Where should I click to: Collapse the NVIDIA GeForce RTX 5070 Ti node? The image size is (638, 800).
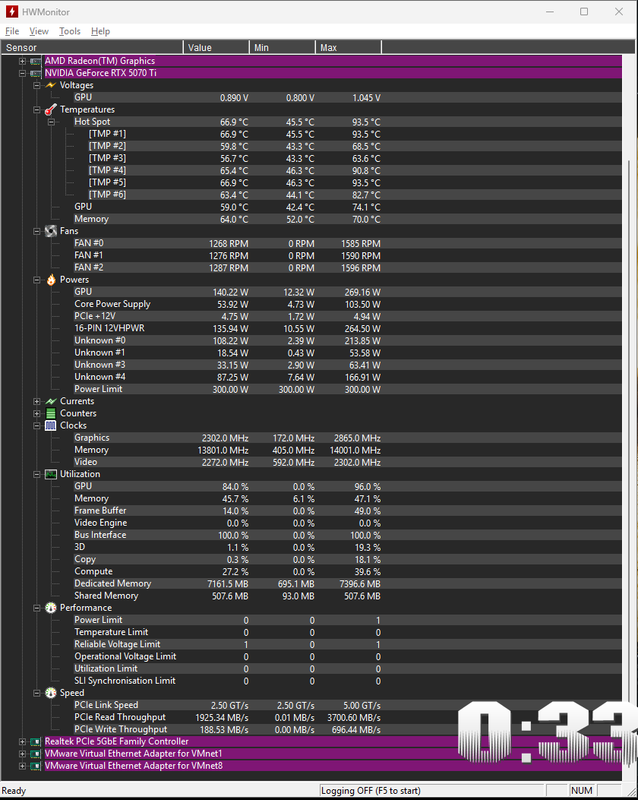coord(22,73)
